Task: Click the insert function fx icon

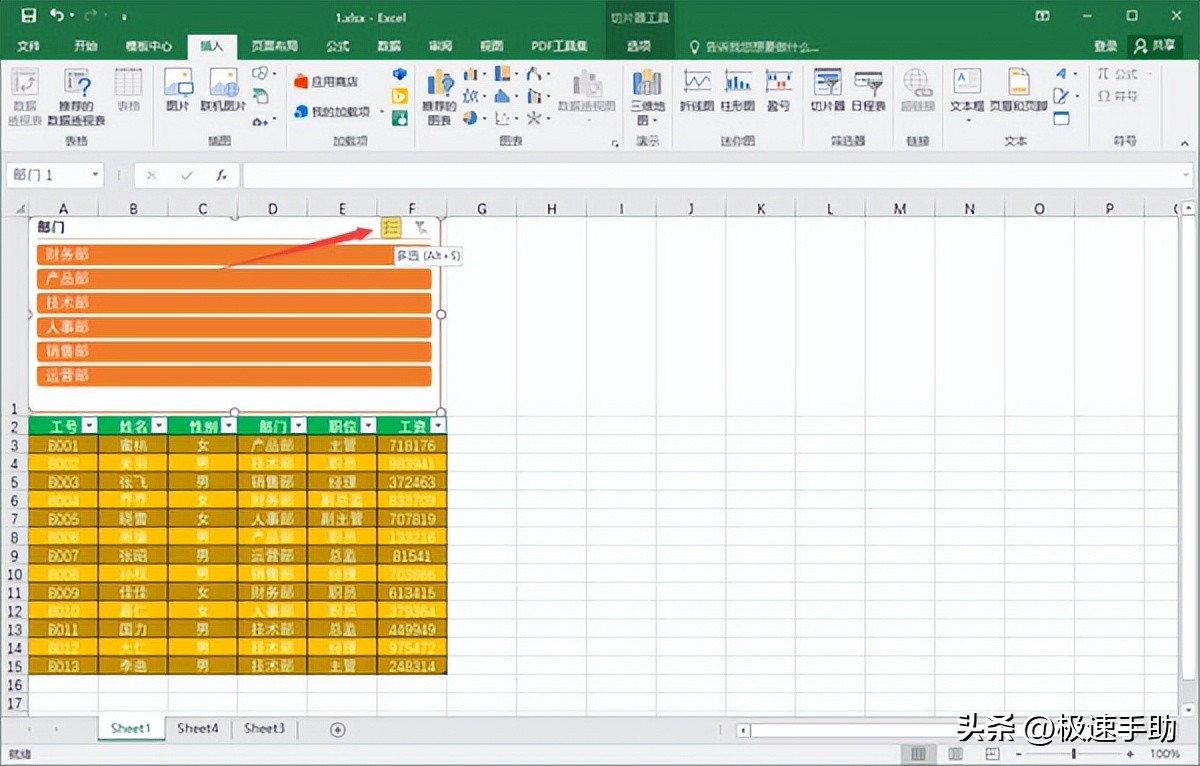Action: pos(222,175)
